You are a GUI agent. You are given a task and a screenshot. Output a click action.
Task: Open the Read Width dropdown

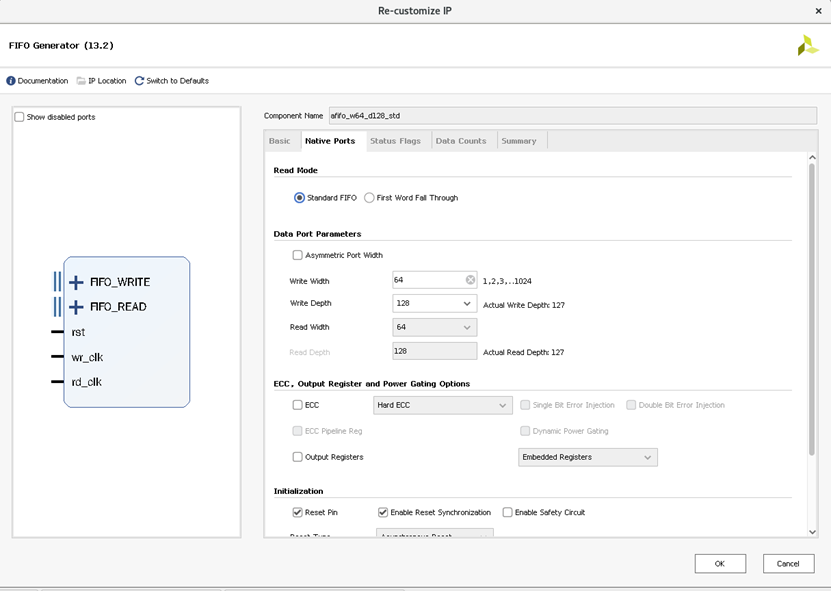tap(435, 328)
